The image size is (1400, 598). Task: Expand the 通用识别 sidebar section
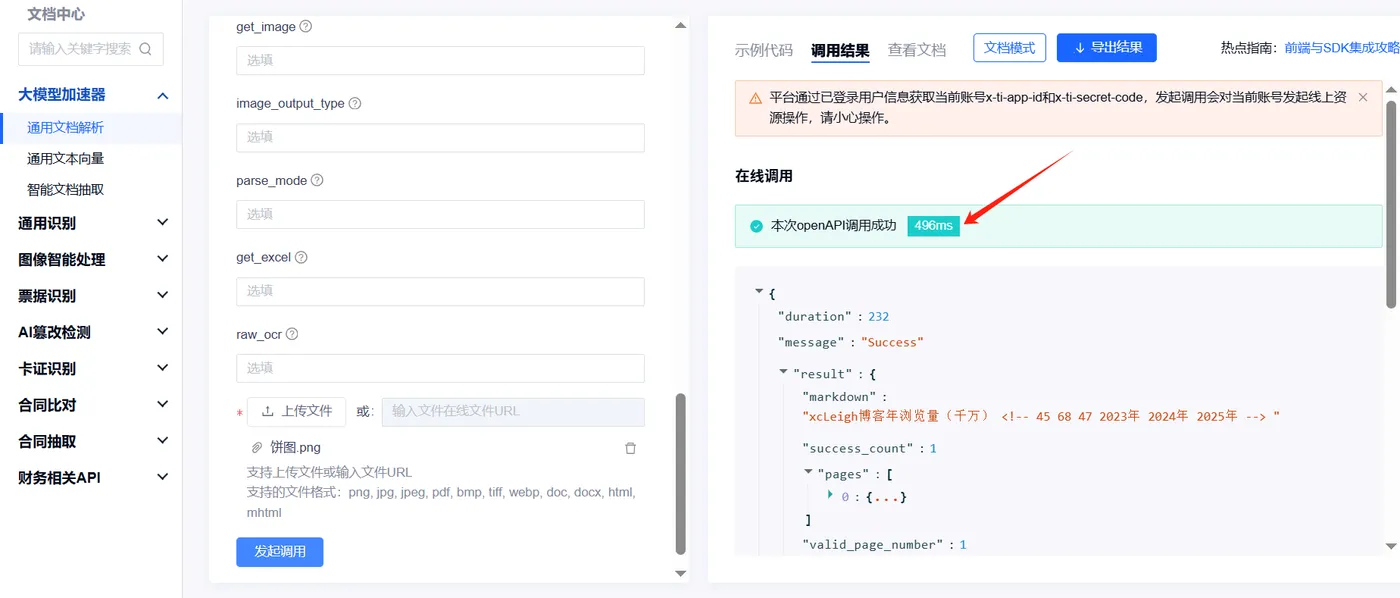[x=163, y=223]
